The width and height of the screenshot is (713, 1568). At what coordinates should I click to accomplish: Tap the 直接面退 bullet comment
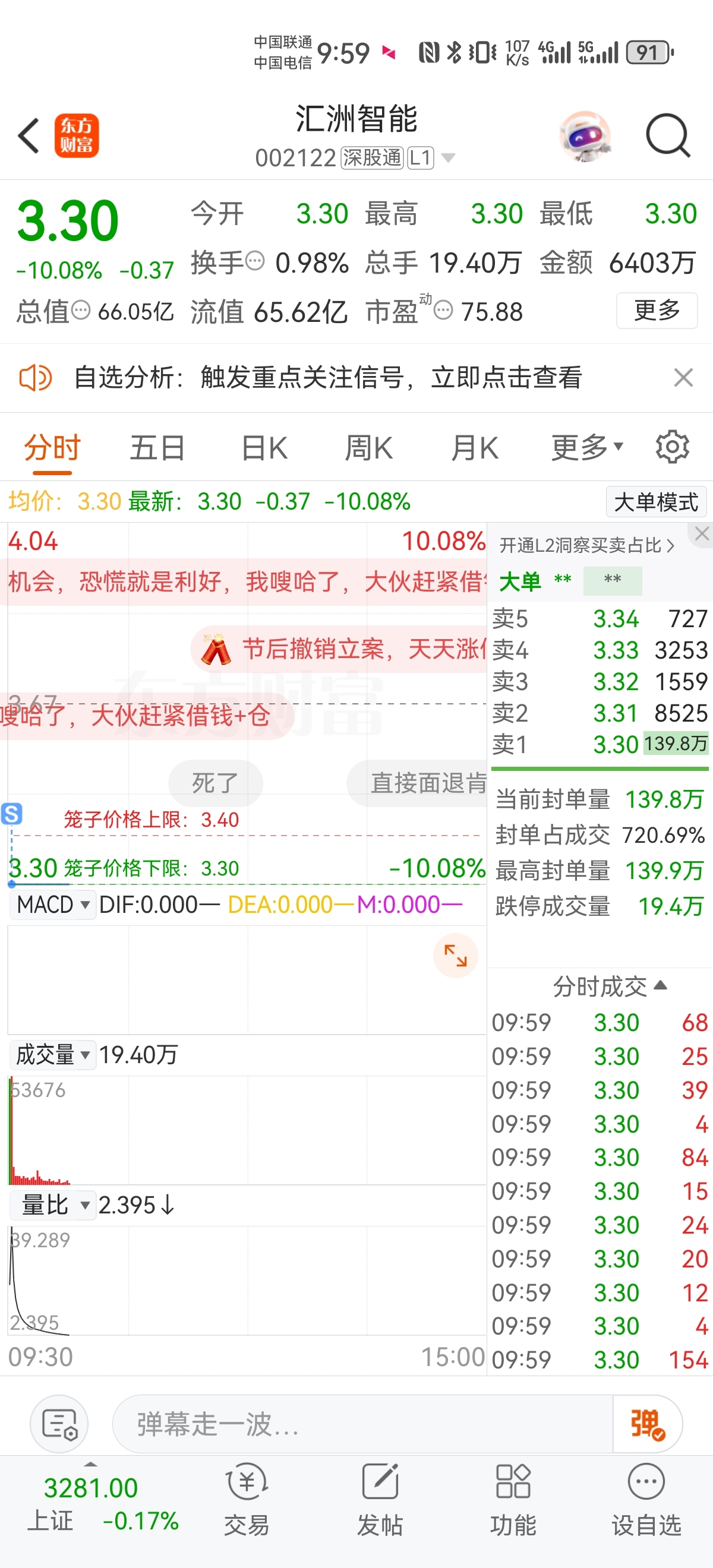point(417,783)
